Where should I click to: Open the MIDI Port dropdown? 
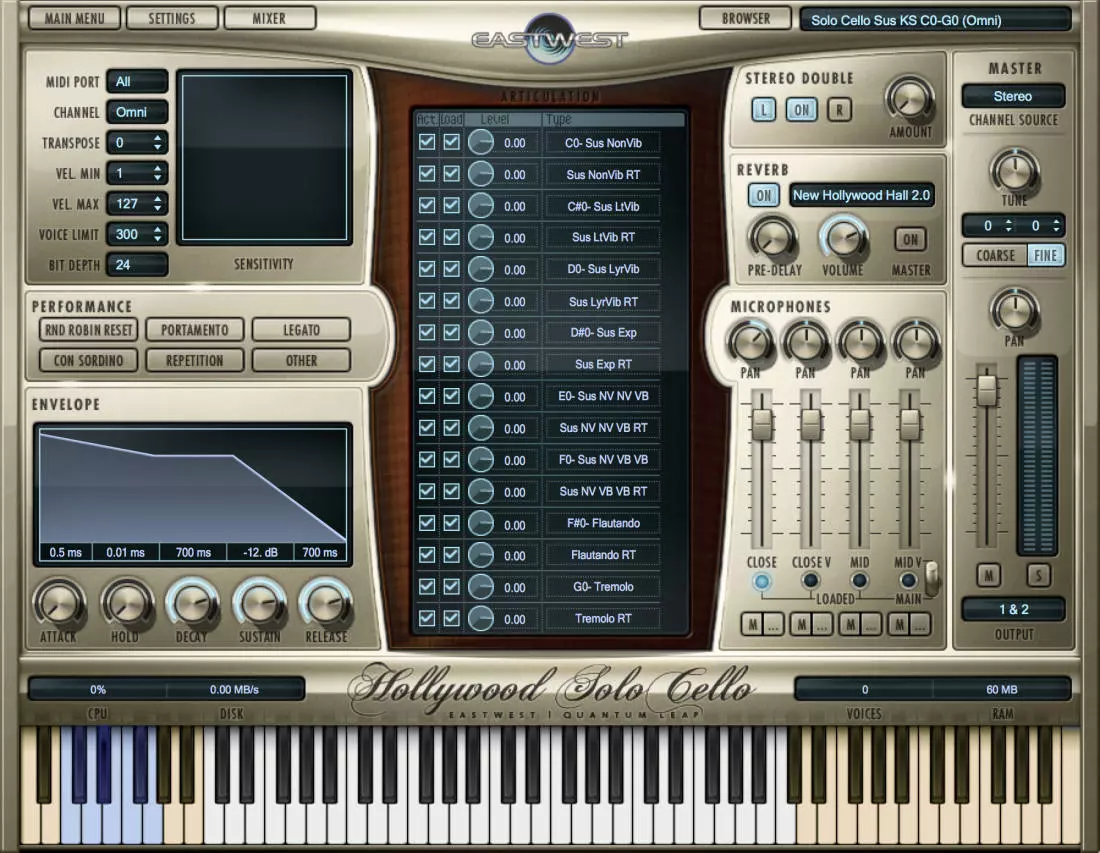[138, 81]
